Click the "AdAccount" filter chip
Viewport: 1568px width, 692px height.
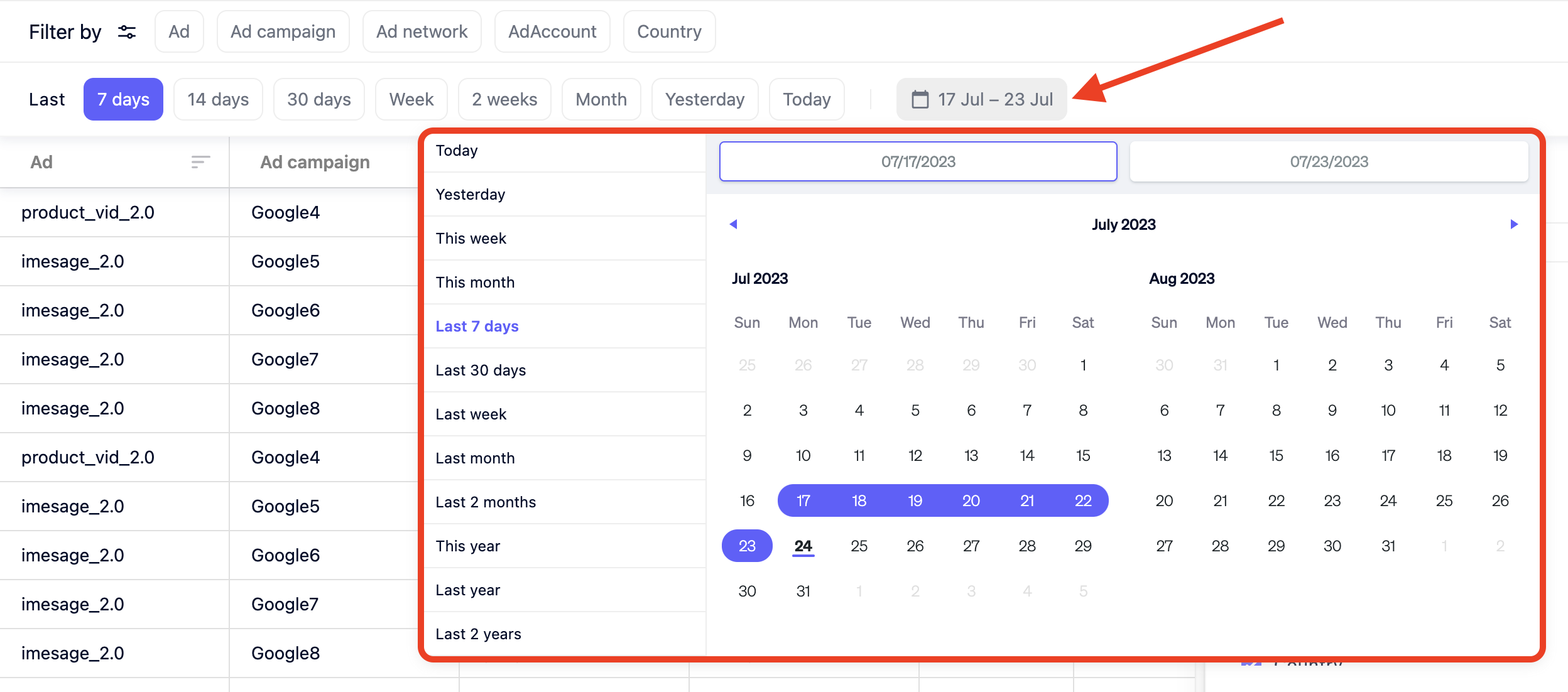[x=552, y=31]
